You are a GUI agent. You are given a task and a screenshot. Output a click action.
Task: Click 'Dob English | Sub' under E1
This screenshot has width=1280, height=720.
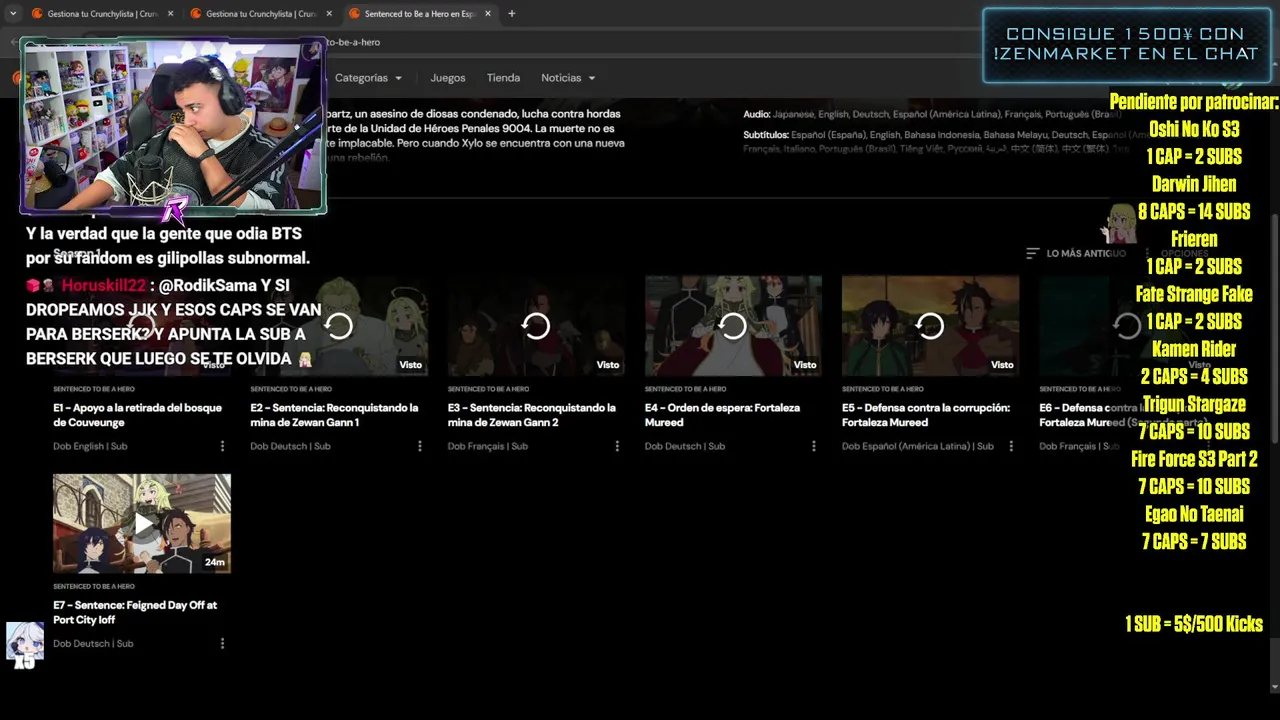[x=90, y=446]
